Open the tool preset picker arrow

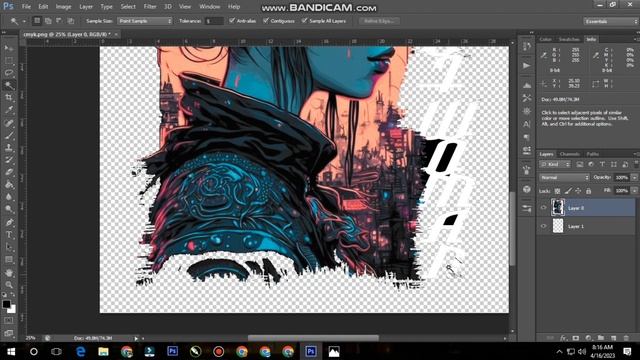pos(24,21)
